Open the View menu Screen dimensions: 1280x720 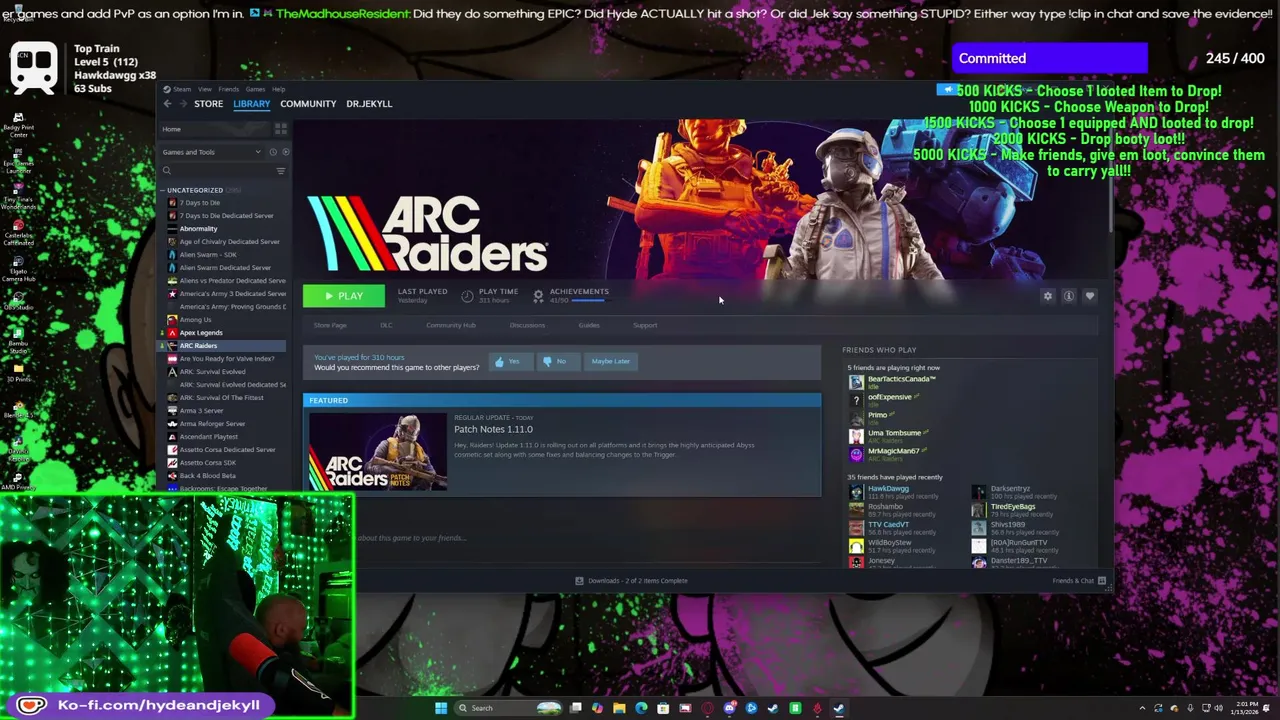[205, 89]
